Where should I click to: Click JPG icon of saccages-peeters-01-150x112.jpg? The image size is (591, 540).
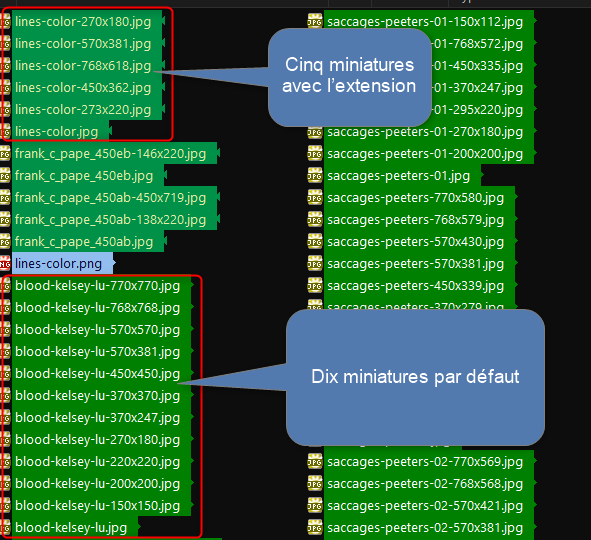[315, 21]
